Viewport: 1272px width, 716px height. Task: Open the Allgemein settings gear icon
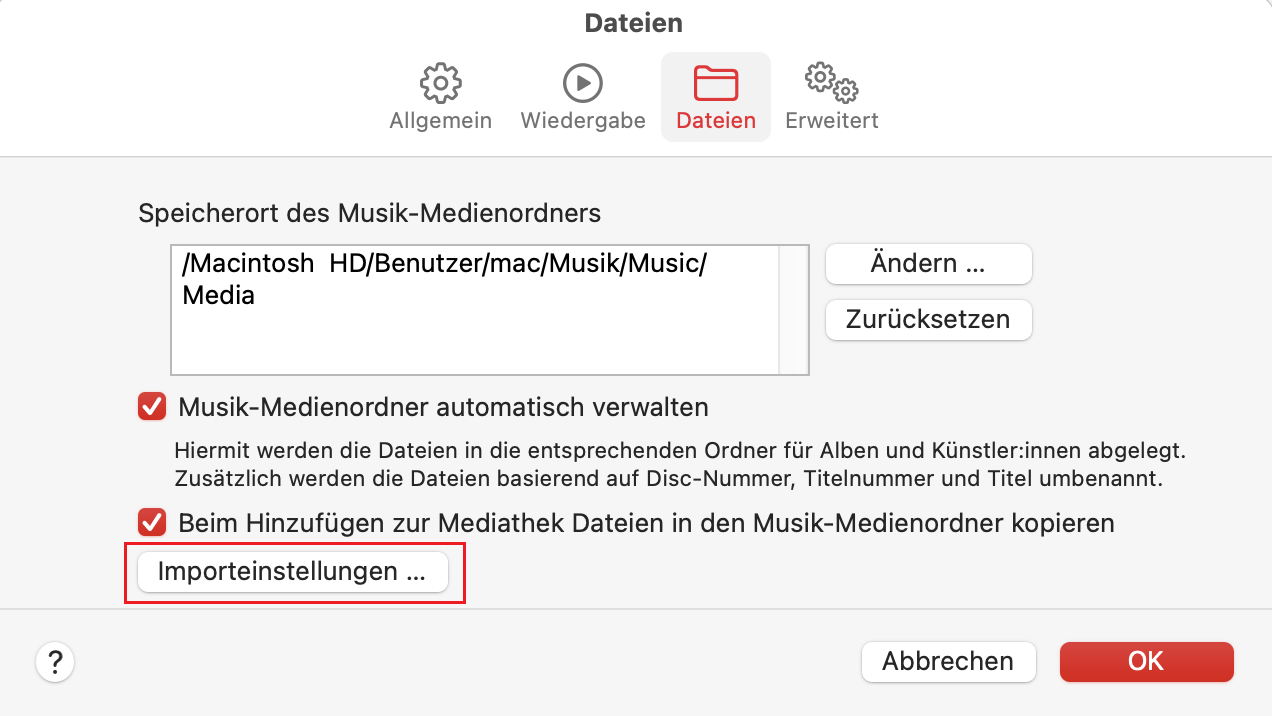point(440,82)
